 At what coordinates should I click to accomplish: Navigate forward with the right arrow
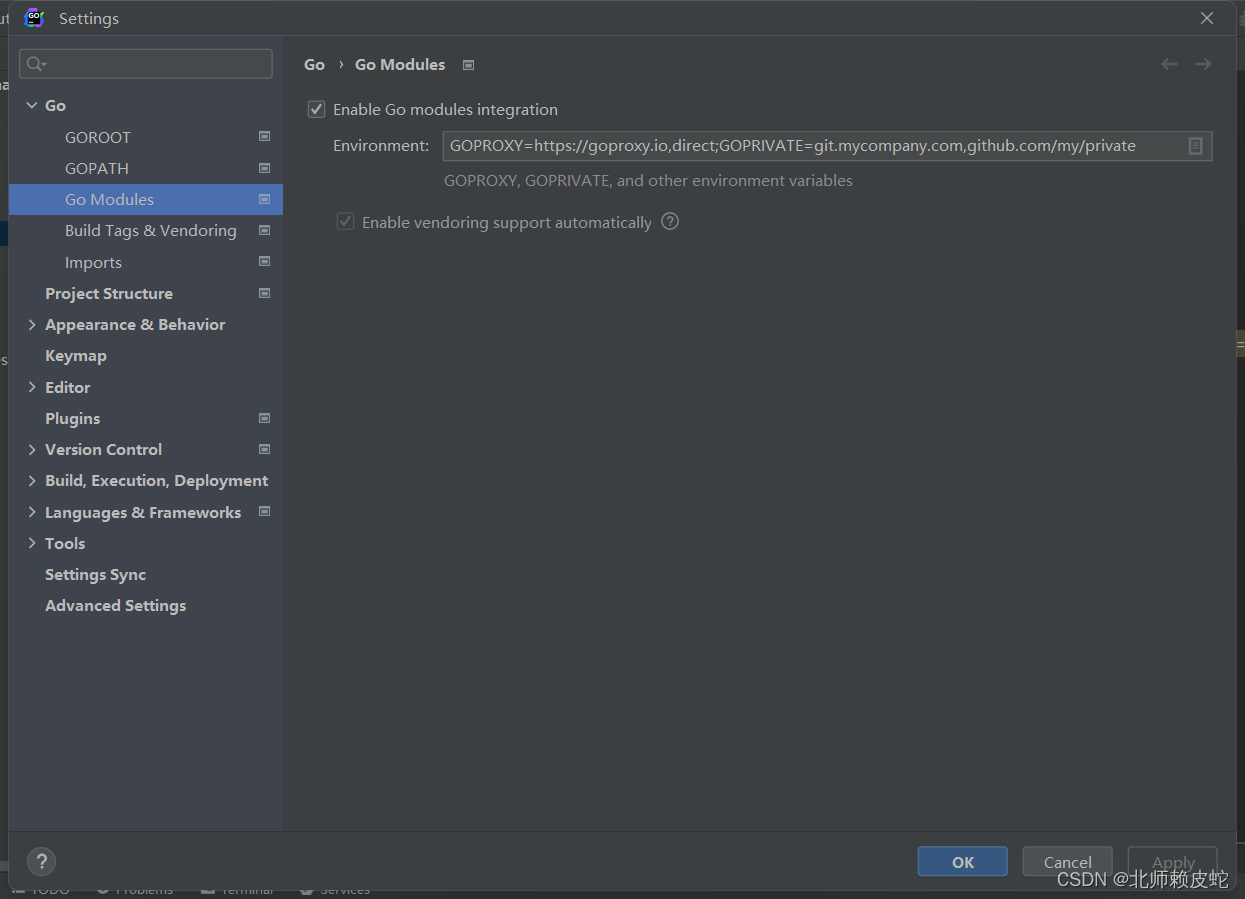click(1203, 64)
